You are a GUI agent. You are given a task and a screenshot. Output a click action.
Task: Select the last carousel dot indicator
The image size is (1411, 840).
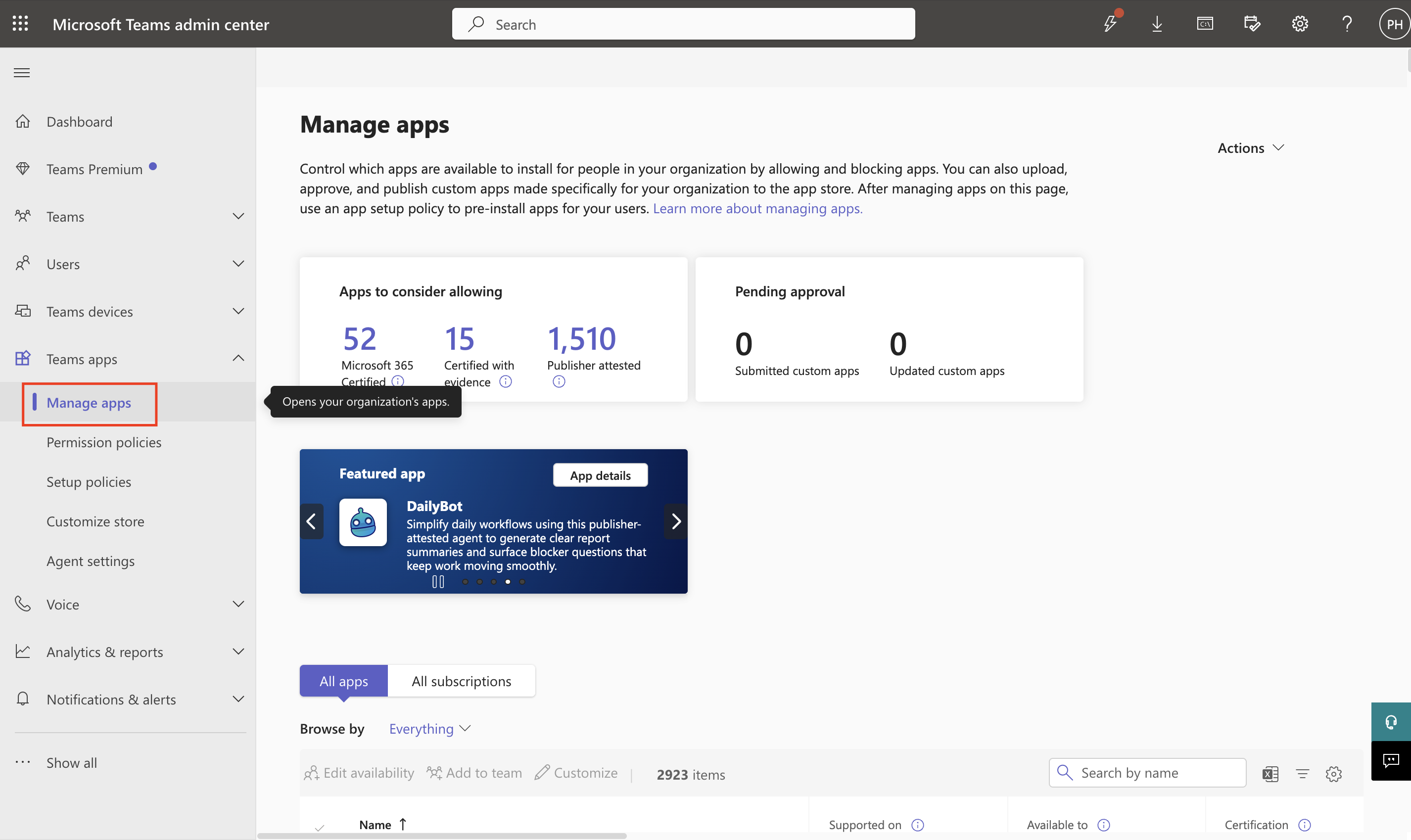tap(522, 582)
